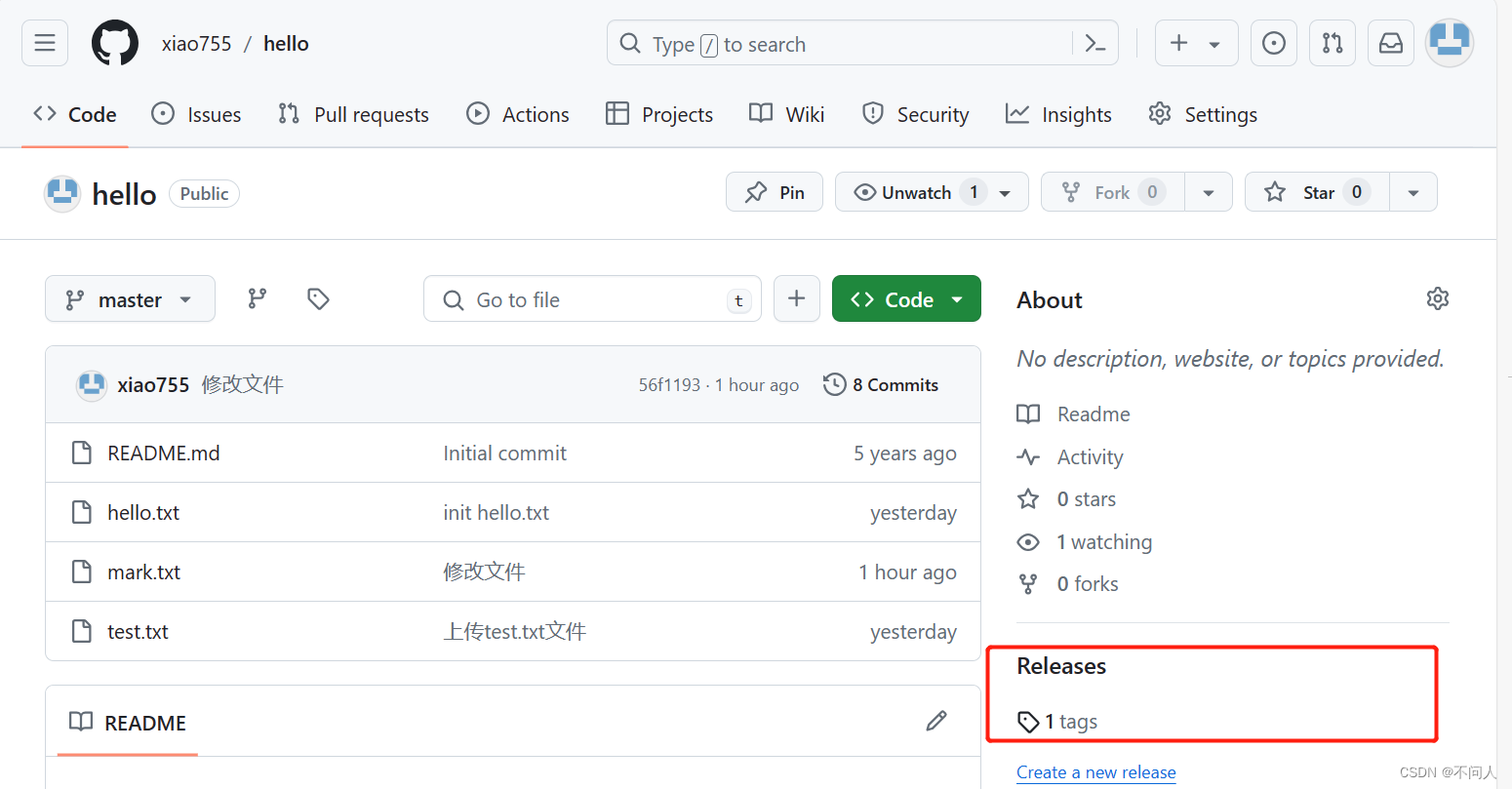The width and height of the screenshot is (1512, 789).
Task: Open the hamburger navigation menu
Action: pos(45,43)
